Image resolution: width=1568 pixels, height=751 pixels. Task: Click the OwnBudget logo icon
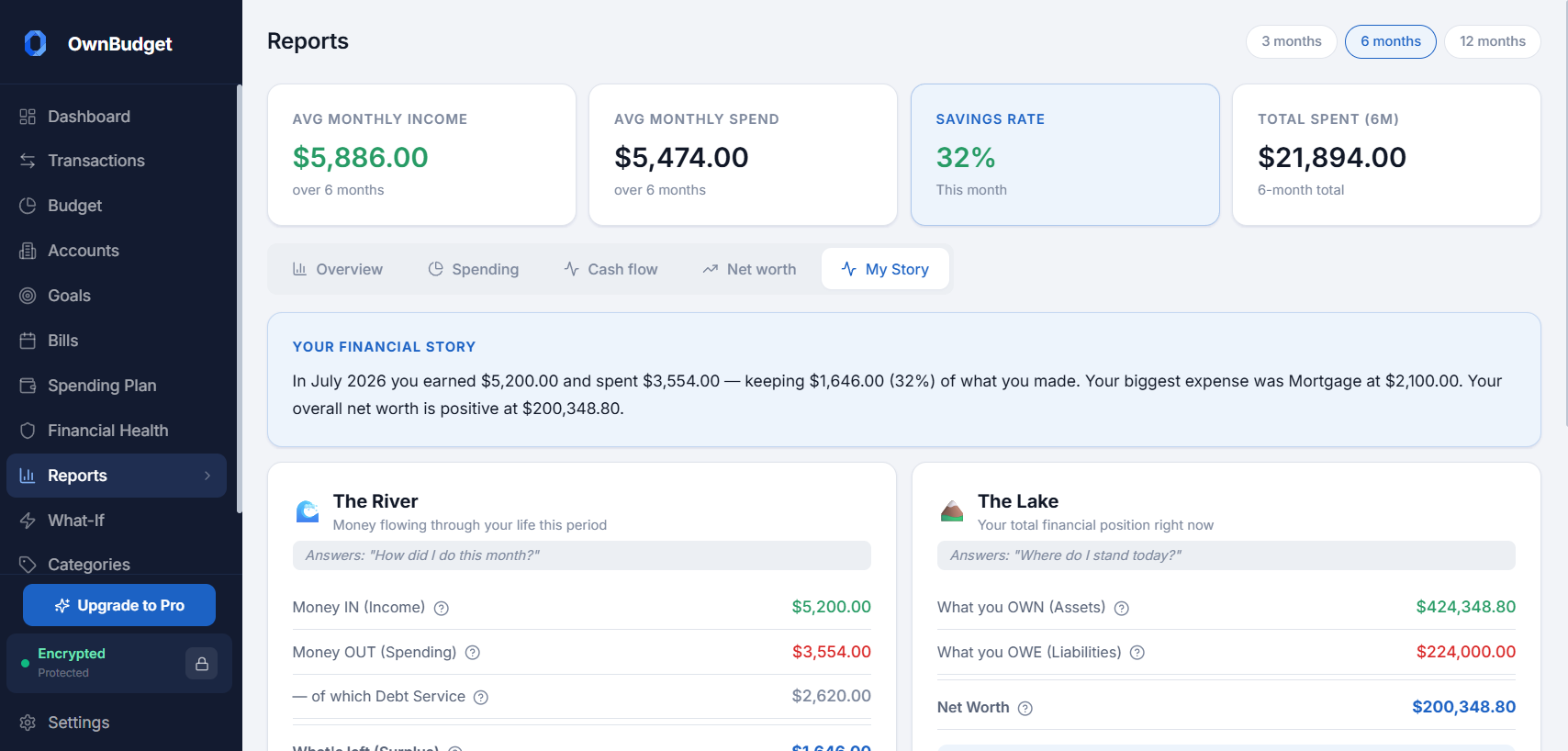pos(35,43)
